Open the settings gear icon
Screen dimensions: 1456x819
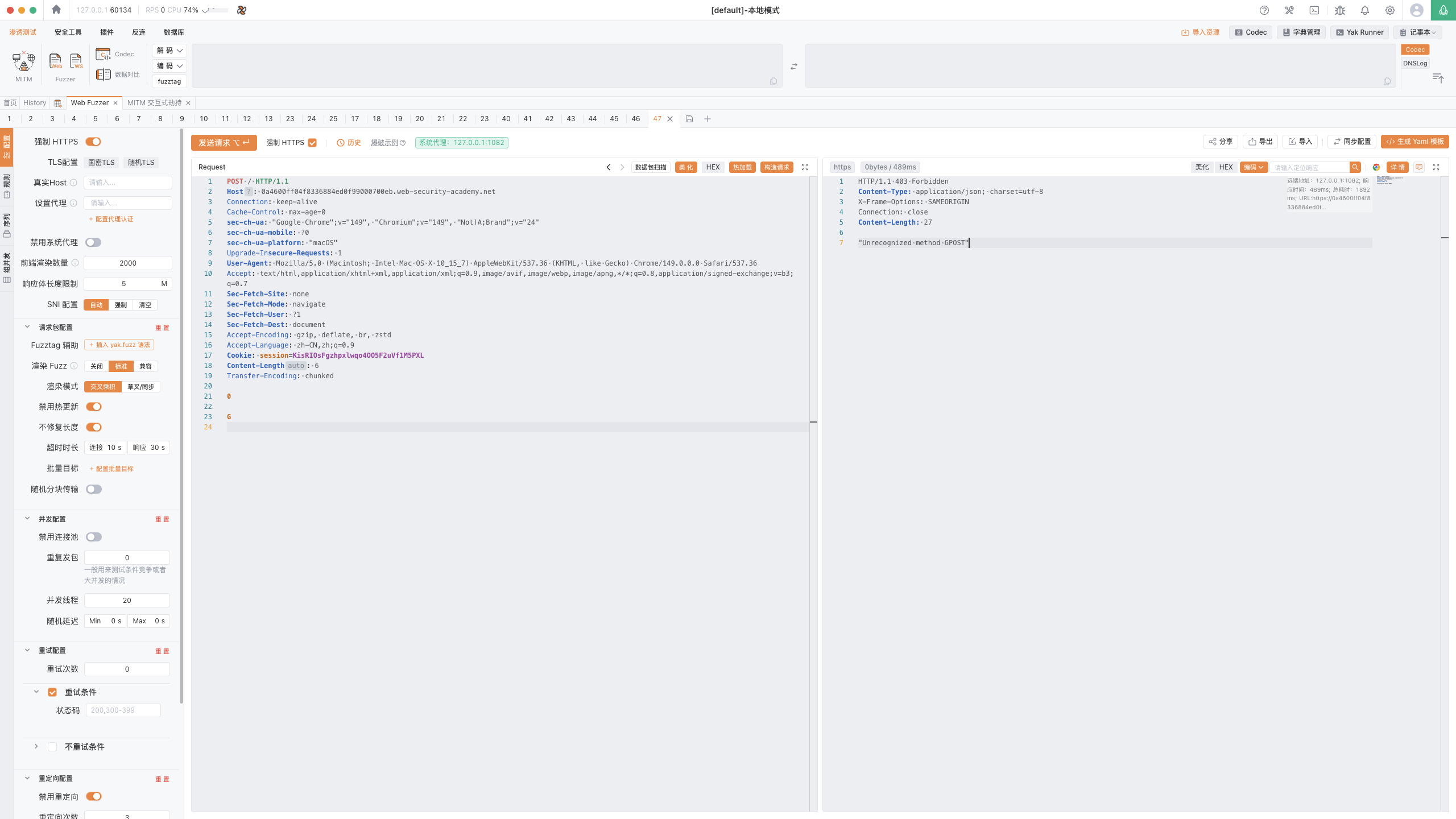1389,10
